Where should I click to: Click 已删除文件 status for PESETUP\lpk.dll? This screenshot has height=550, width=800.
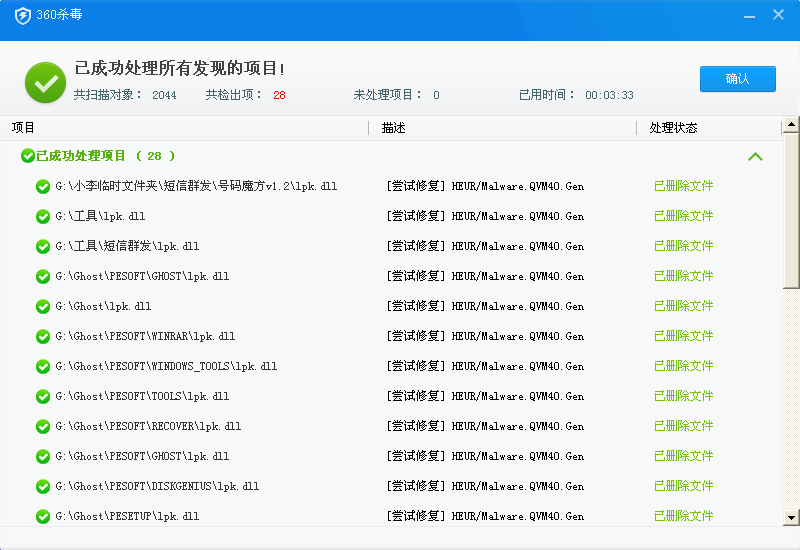(x=684, y=516)
